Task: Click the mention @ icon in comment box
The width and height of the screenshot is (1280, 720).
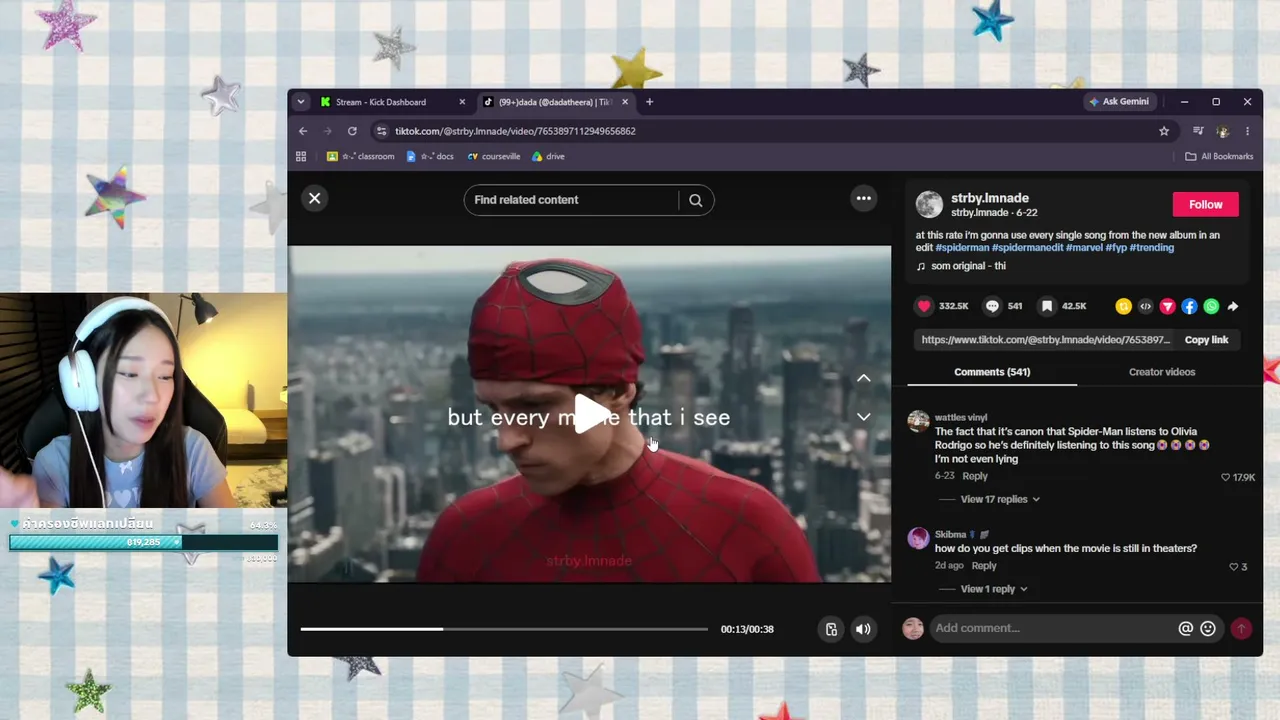Action: pyautogui.click(x=1186, y=629)
